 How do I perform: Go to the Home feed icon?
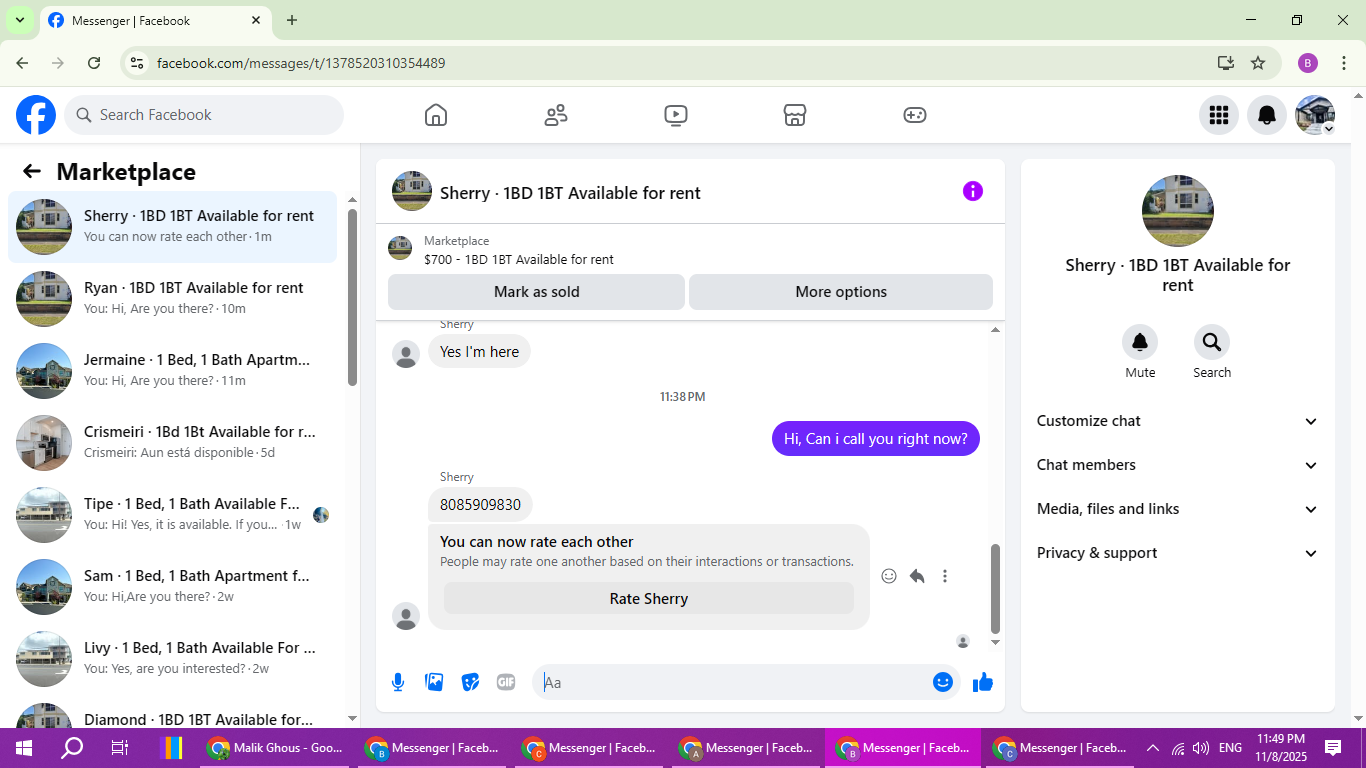436,115
